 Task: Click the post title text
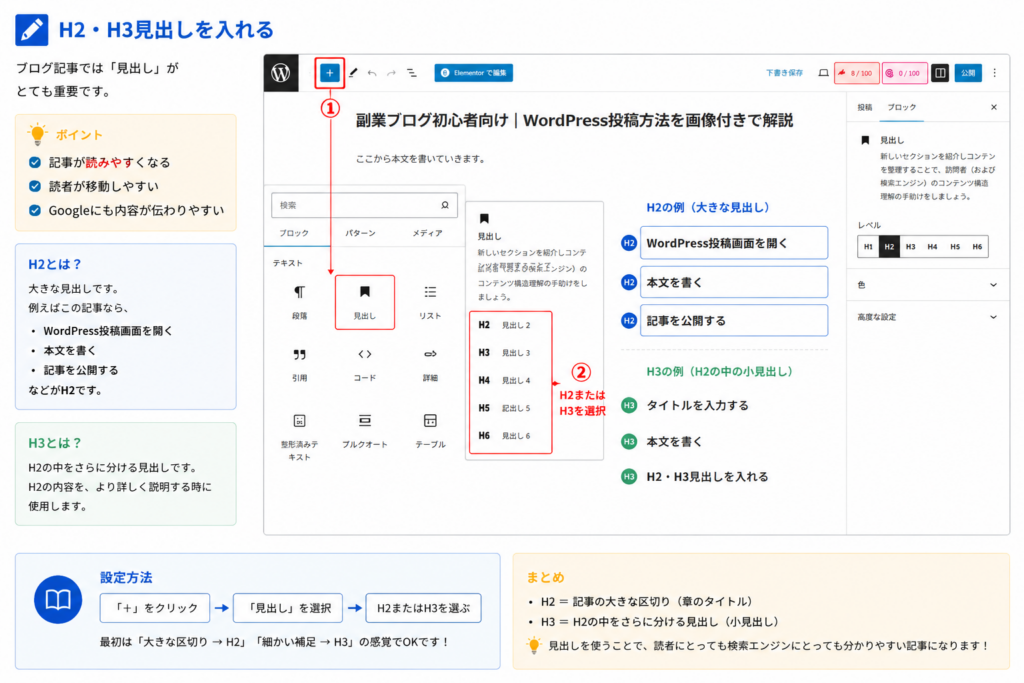point(574,121)
